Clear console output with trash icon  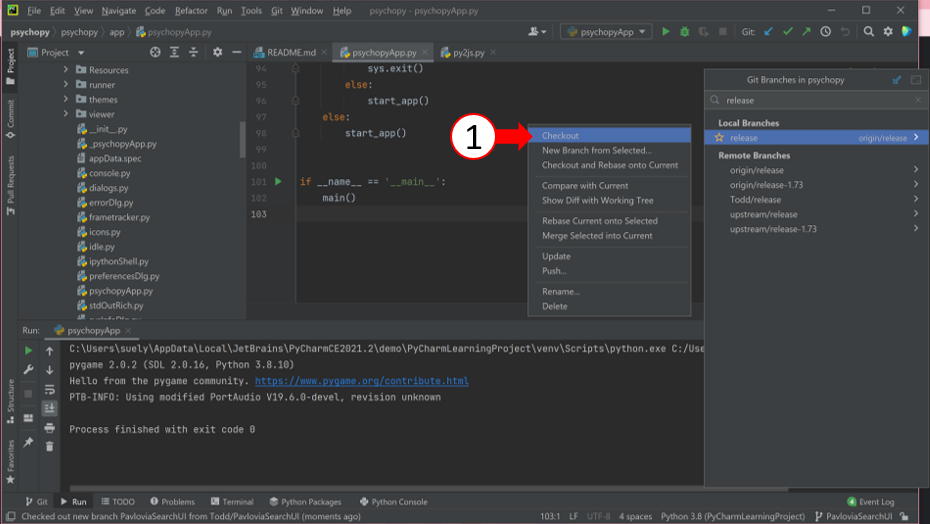click(x=50, y=446)
